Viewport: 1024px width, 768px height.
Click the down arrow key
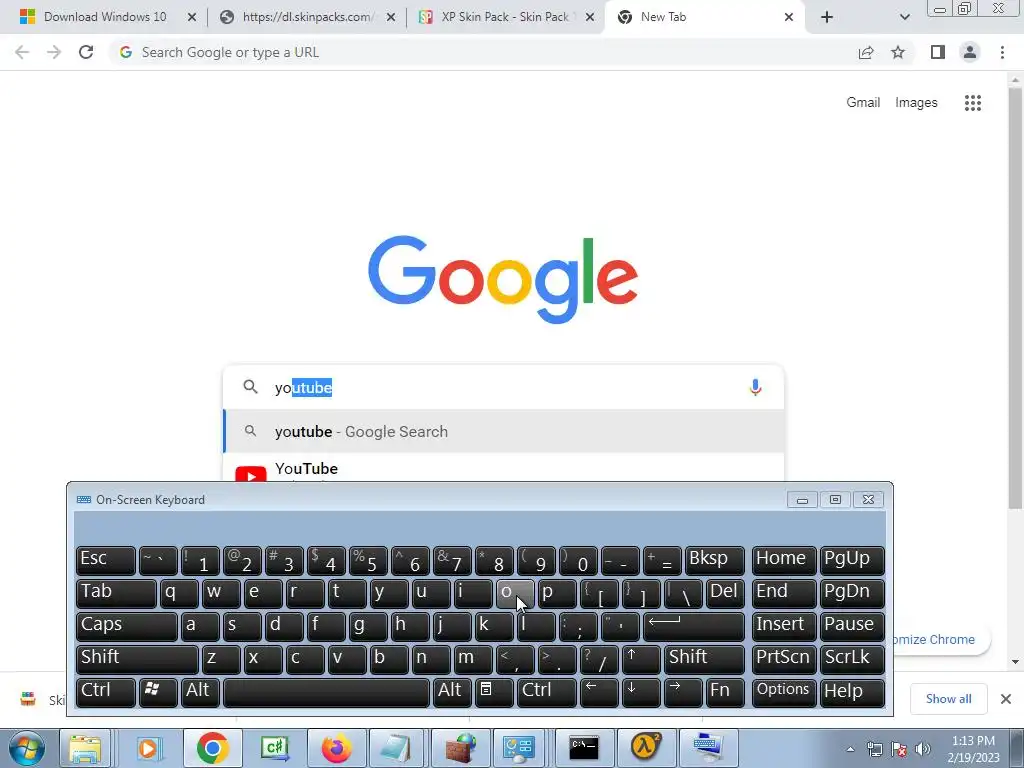(x=641, y=692)
